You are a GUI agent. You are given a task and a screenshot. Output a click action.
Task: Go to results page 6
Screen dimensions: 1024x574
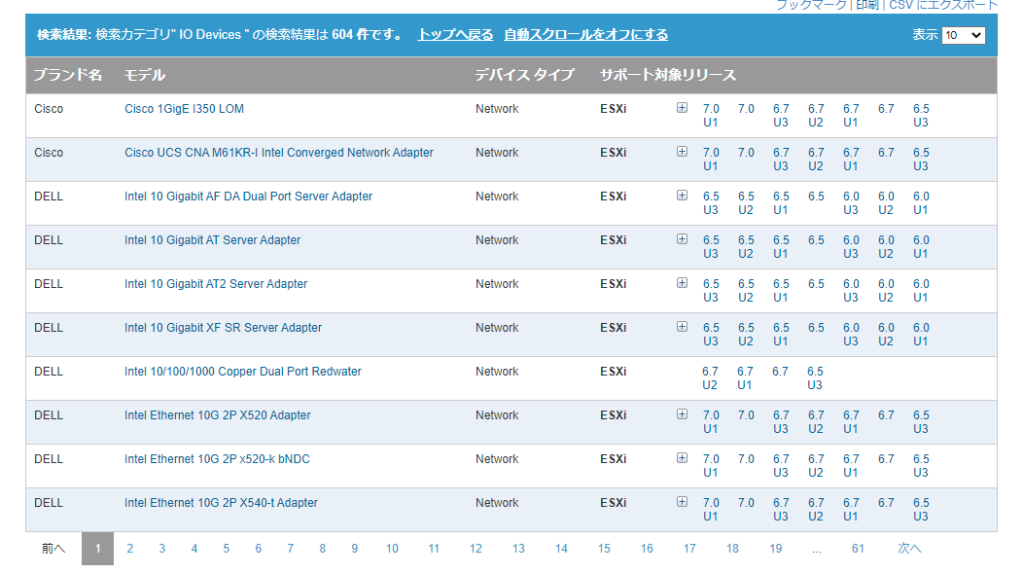point(258,549)
